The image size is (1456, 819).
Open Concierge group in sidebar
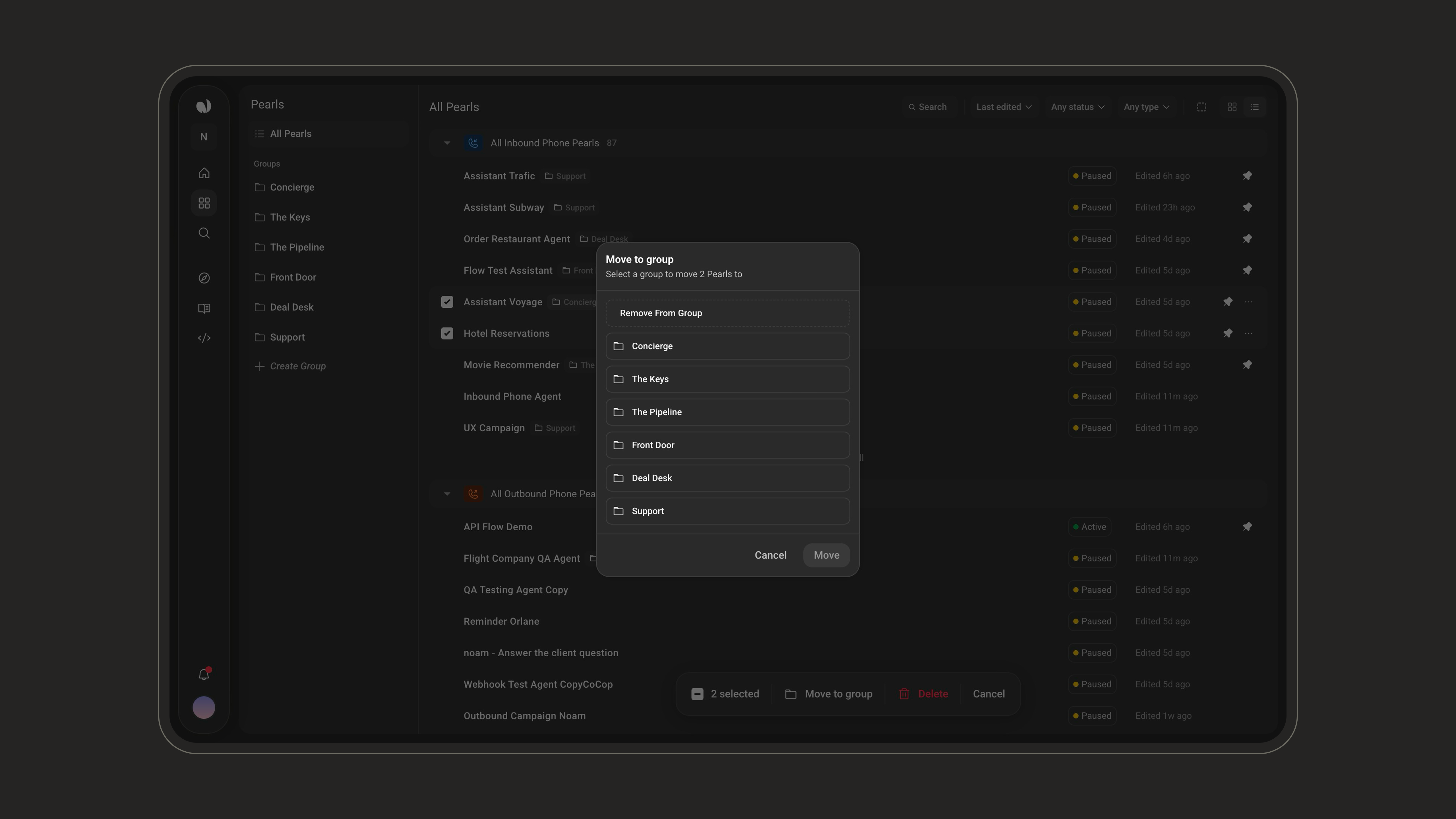point(328,187)
